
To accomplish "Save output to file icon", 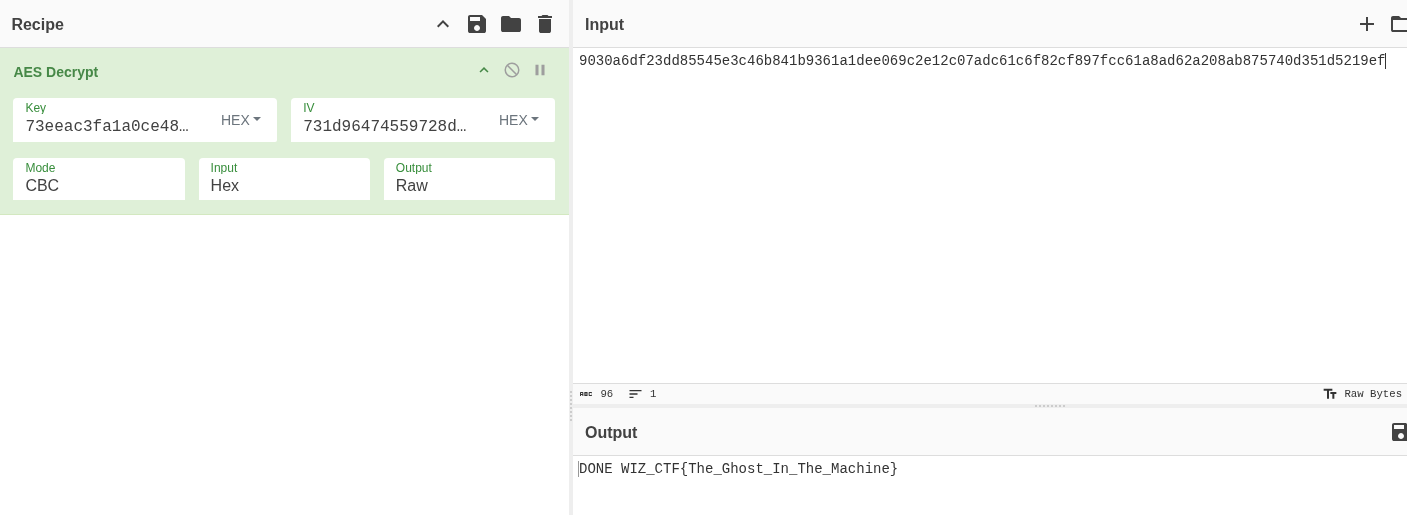I will 1398,432.
